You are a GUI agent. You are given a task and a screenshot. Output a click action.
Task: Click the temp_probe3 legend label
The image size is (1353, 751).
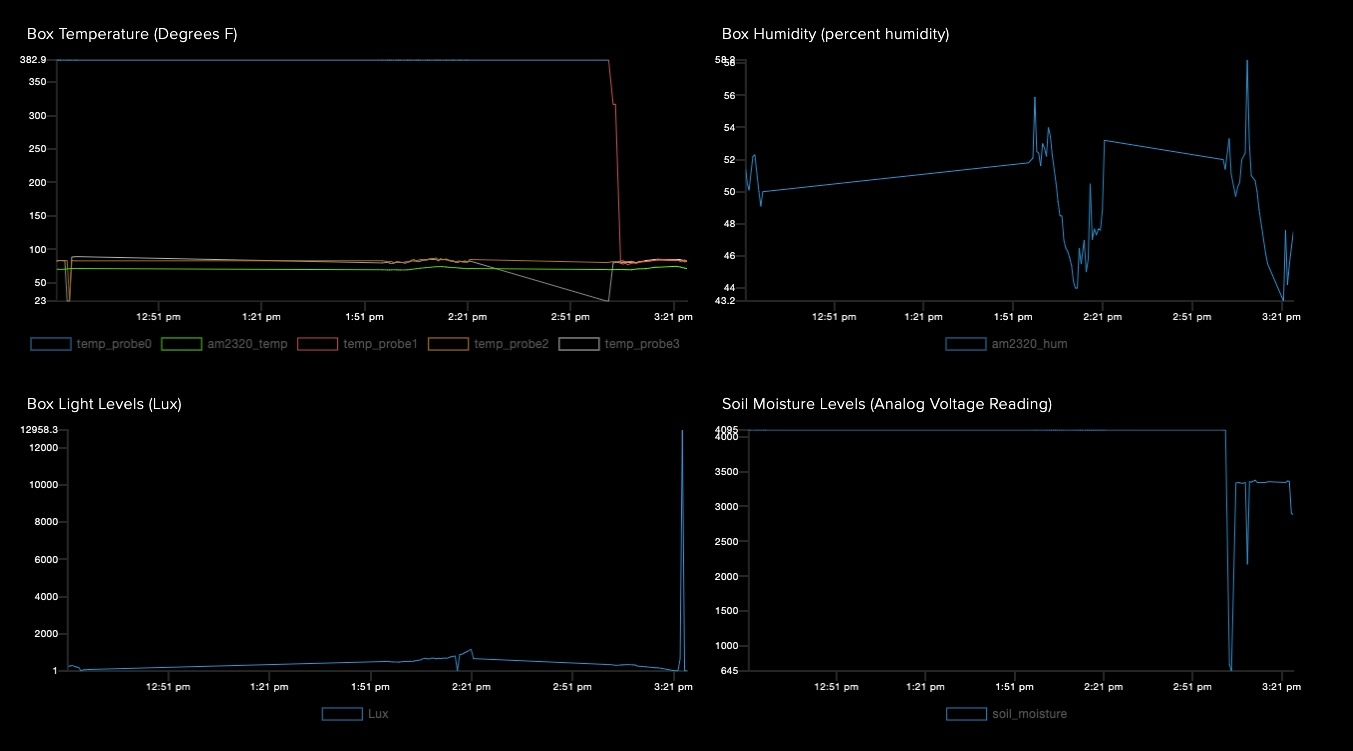pyautogui.click(x=642, y=344)
